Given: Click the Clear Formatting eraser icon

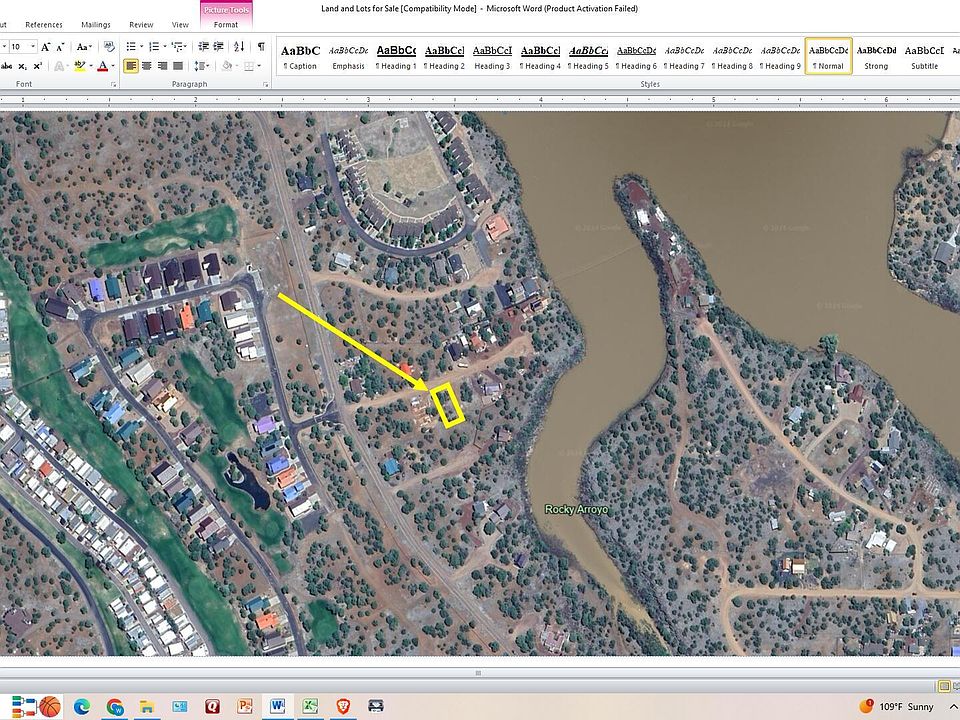Looking at the screenshot, I should point(110,47).
